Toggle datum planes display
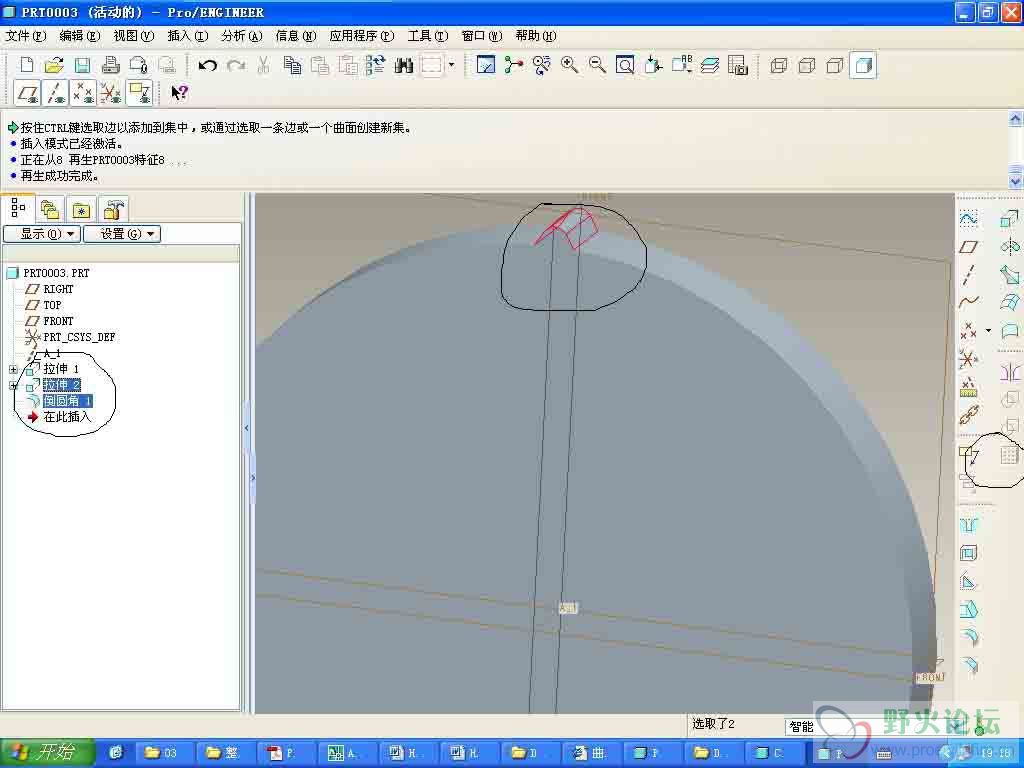 (27, 93)
